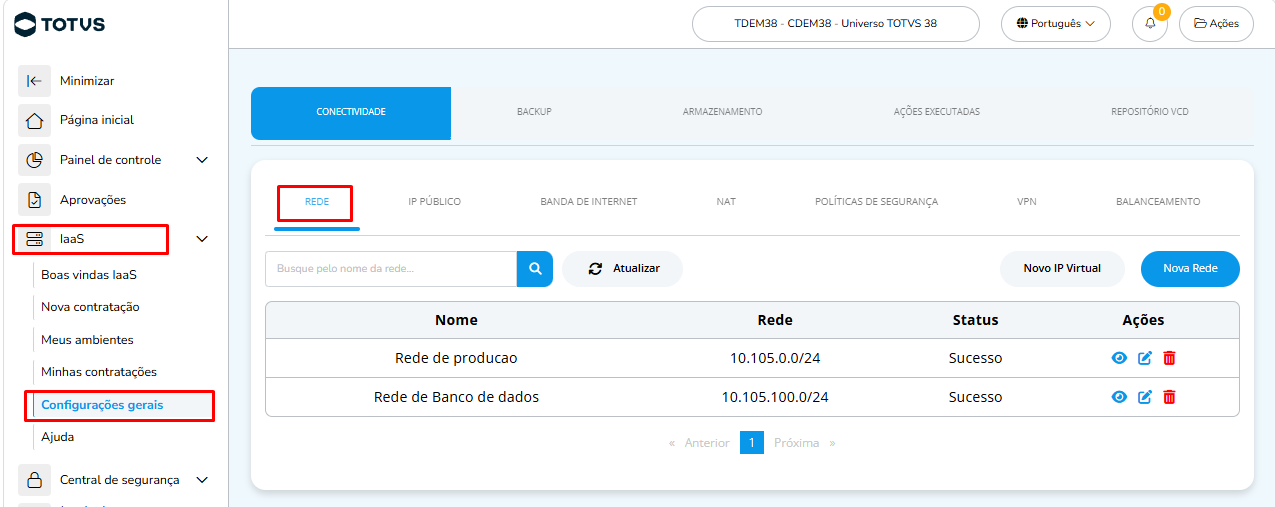Click the last-page » pagination arrow
This screenshot has height=507, width=1275.
tap(832, 443)
